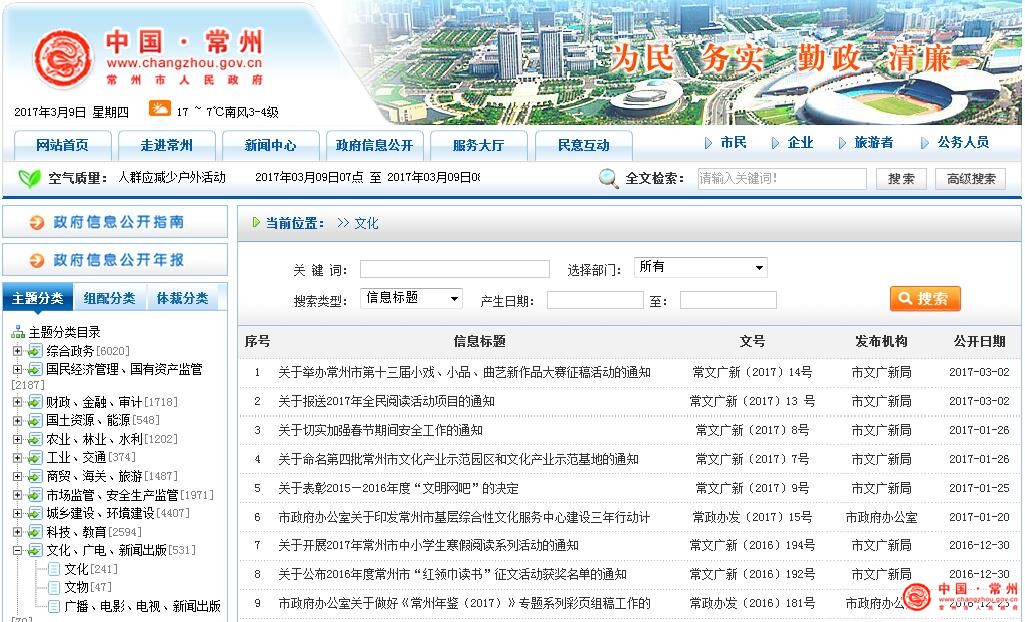This screenshot has height=622, width=1025.
Task: Switch to the 组配分类 tab
Action: 109,298
